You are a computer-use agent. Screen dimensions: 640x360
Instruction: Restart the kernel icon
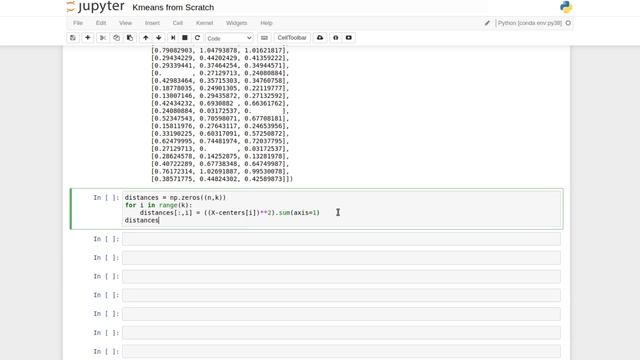[197, 38]
